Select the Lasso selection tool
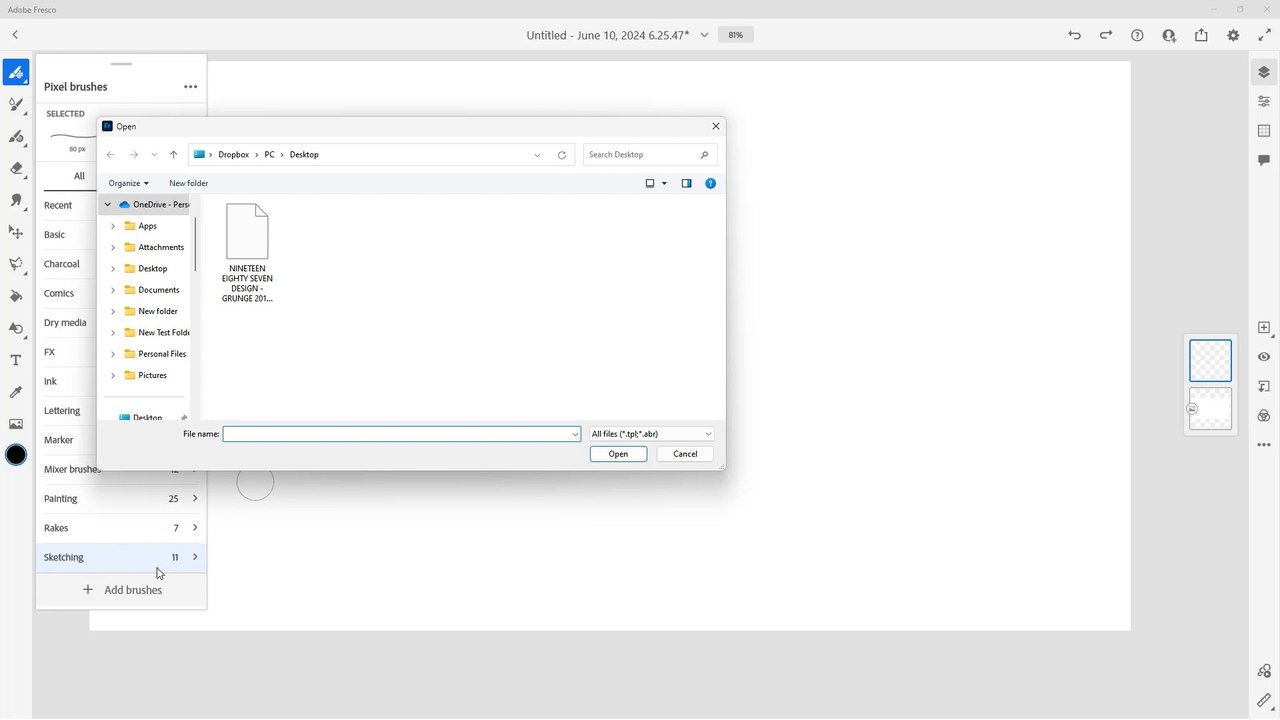The width and height of the screenshot is (1280, 720). pyautogui.click(x=16, y=264)
